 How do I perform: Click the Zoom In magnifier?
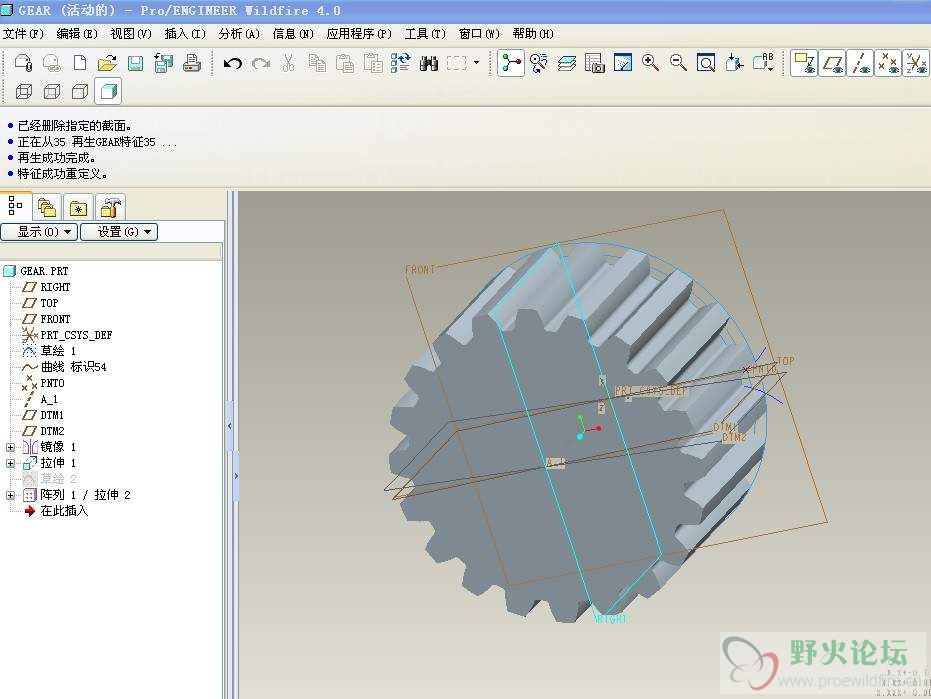click(x=650, y=62)
